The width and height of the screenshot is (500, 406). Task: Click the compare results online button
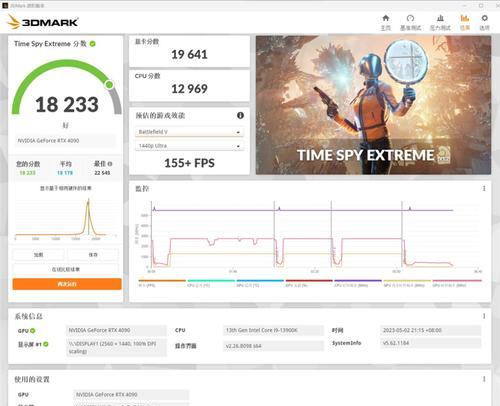[x=66, y=269]
